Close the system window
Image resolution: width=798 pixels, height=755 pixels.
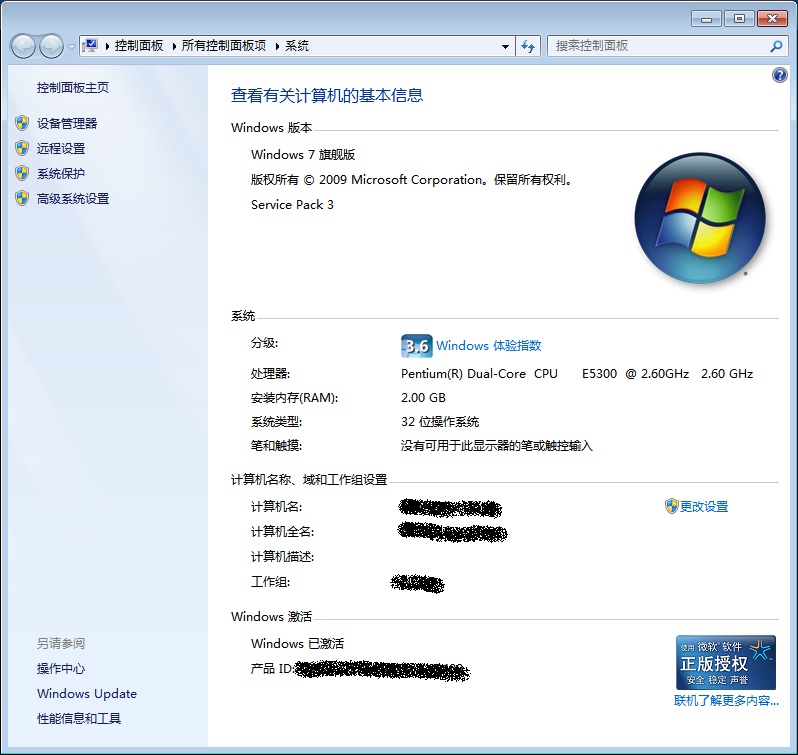(x=773, y=19)
